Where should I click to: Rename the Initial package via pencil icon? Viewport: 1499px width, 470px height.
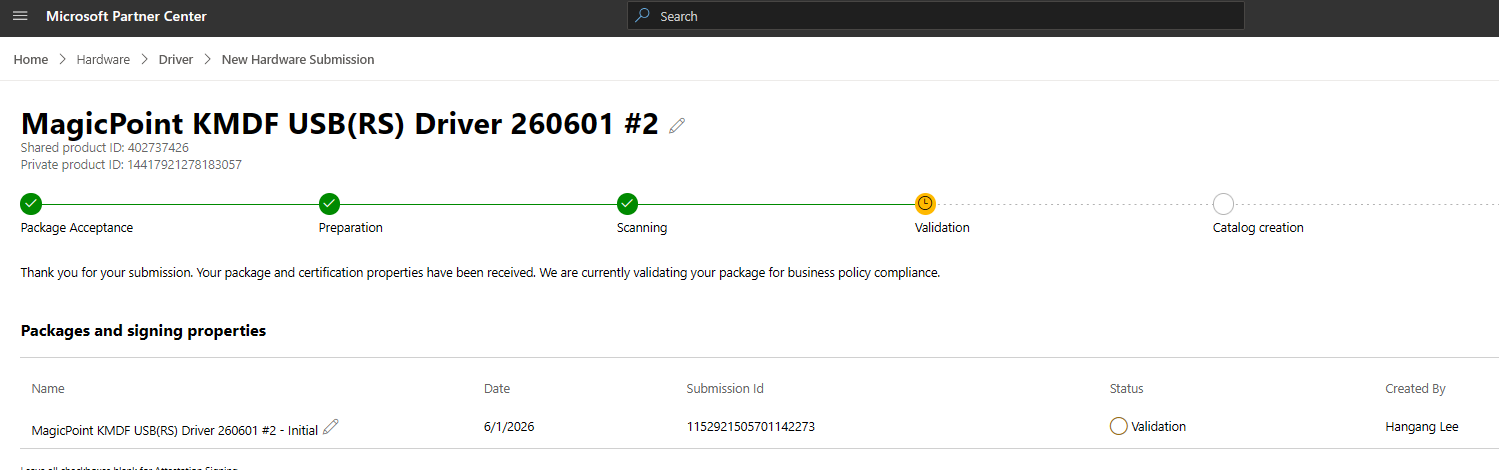pyautogui.click(x=331, y=427)
